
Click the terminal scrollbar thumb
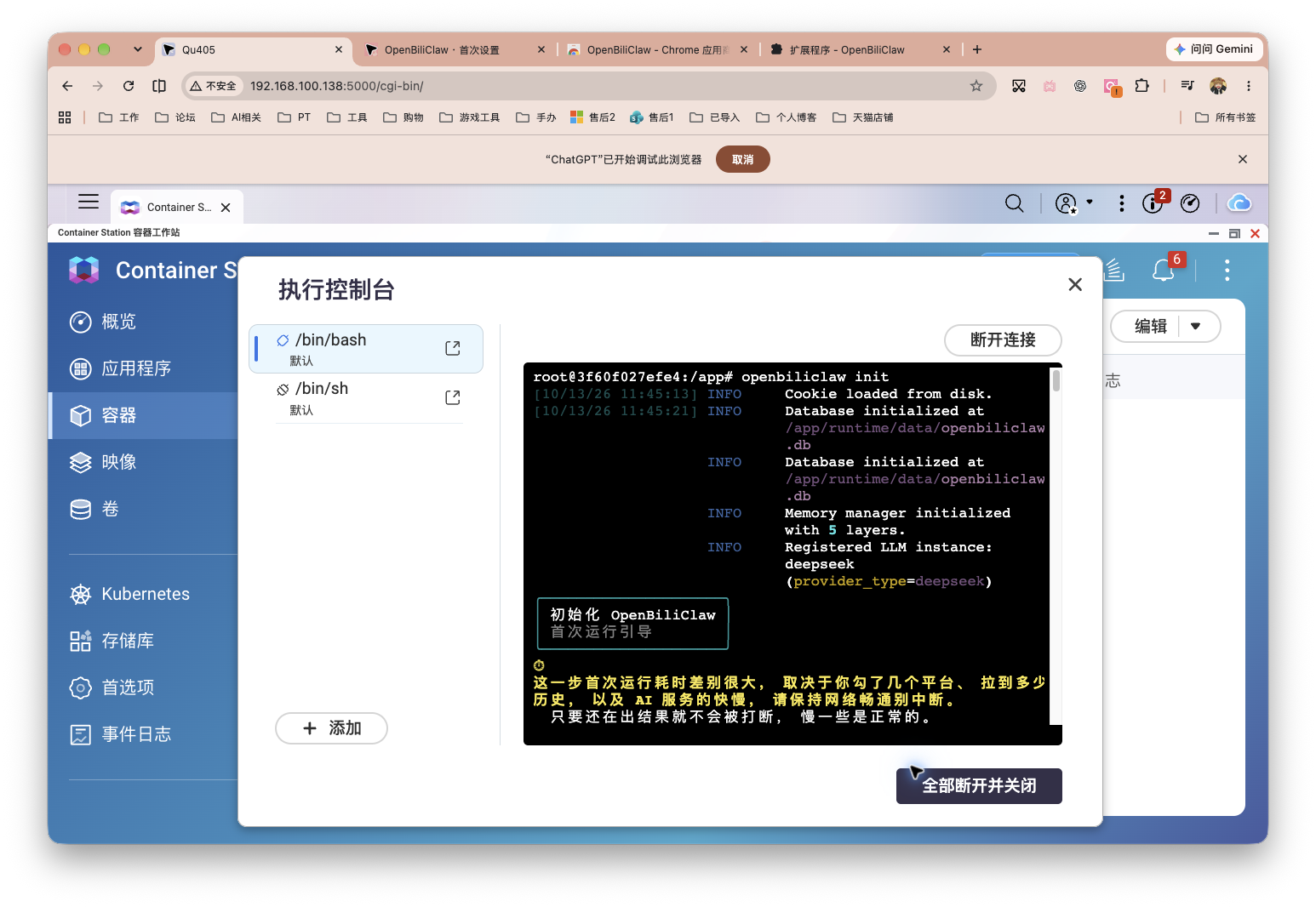(x=1056, y=380)
